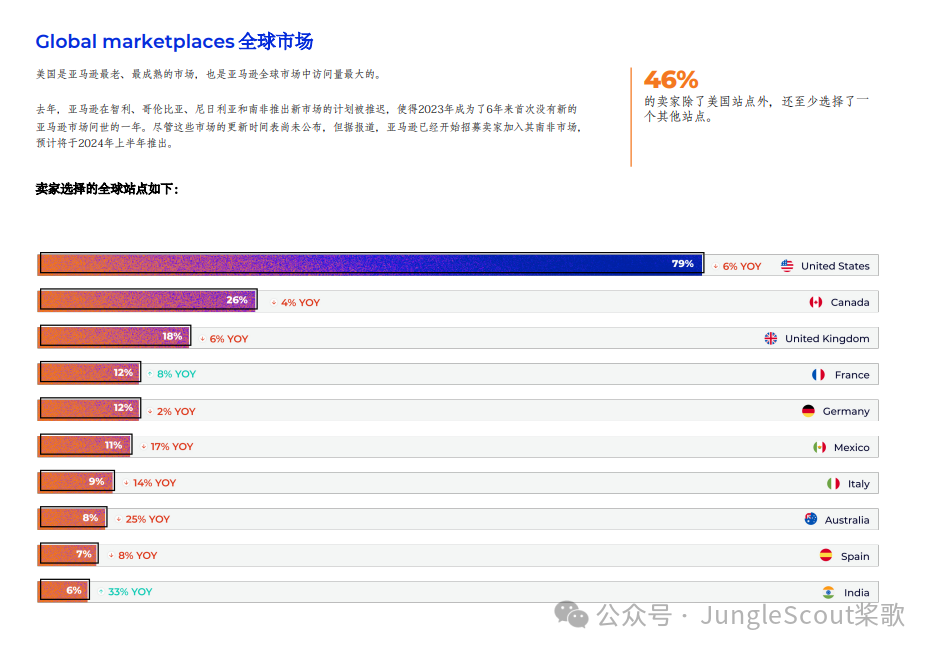Click the "Australia" country name
Screen dimensions: 934x652
tap(847, 520)
